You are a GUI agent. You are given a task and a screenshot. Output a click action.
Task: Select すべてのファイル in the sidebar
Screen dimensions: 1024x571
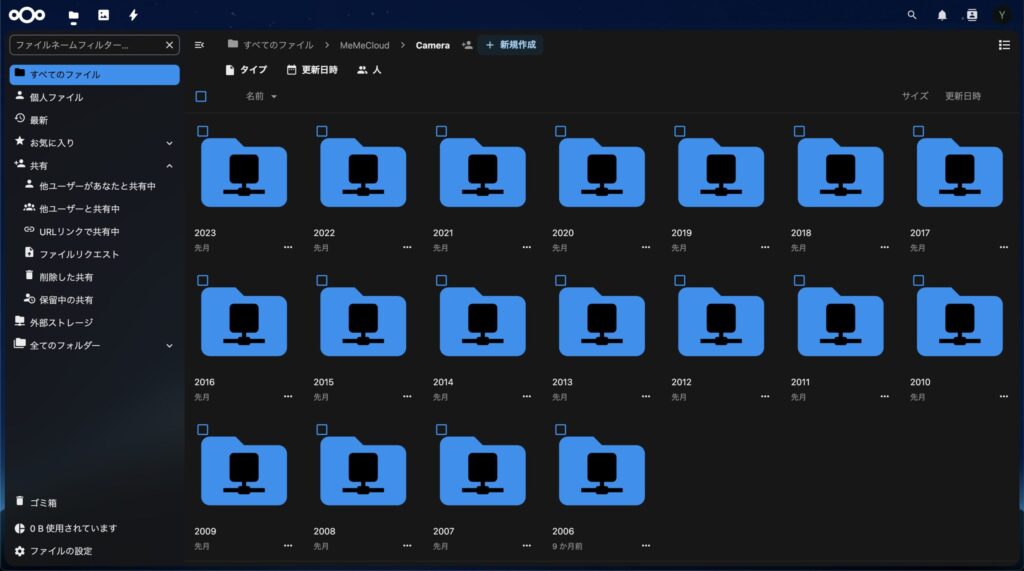point(95,74)
